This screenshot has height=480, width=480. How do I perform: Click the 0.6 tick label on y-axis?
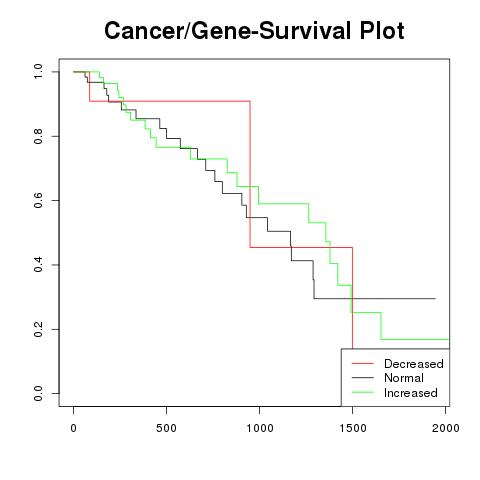(x=38, y=200)
